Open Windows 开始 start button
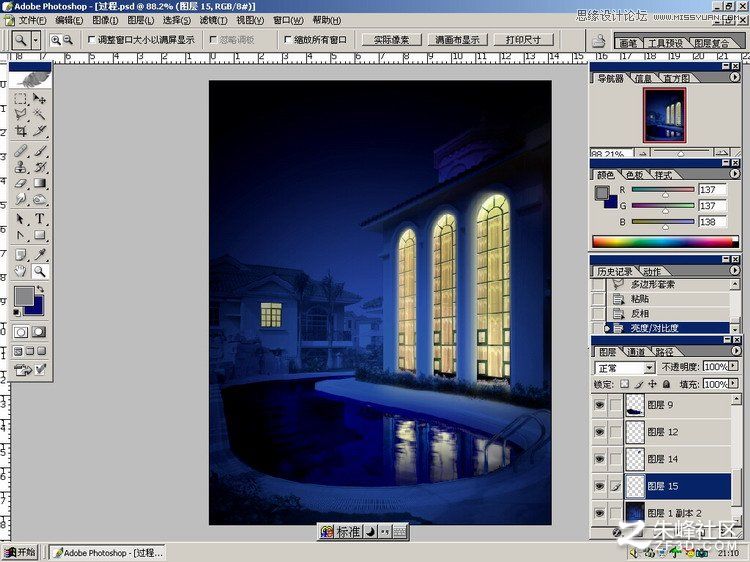The image size is (750, 562). pyautogui.click(x=20, y=552)
